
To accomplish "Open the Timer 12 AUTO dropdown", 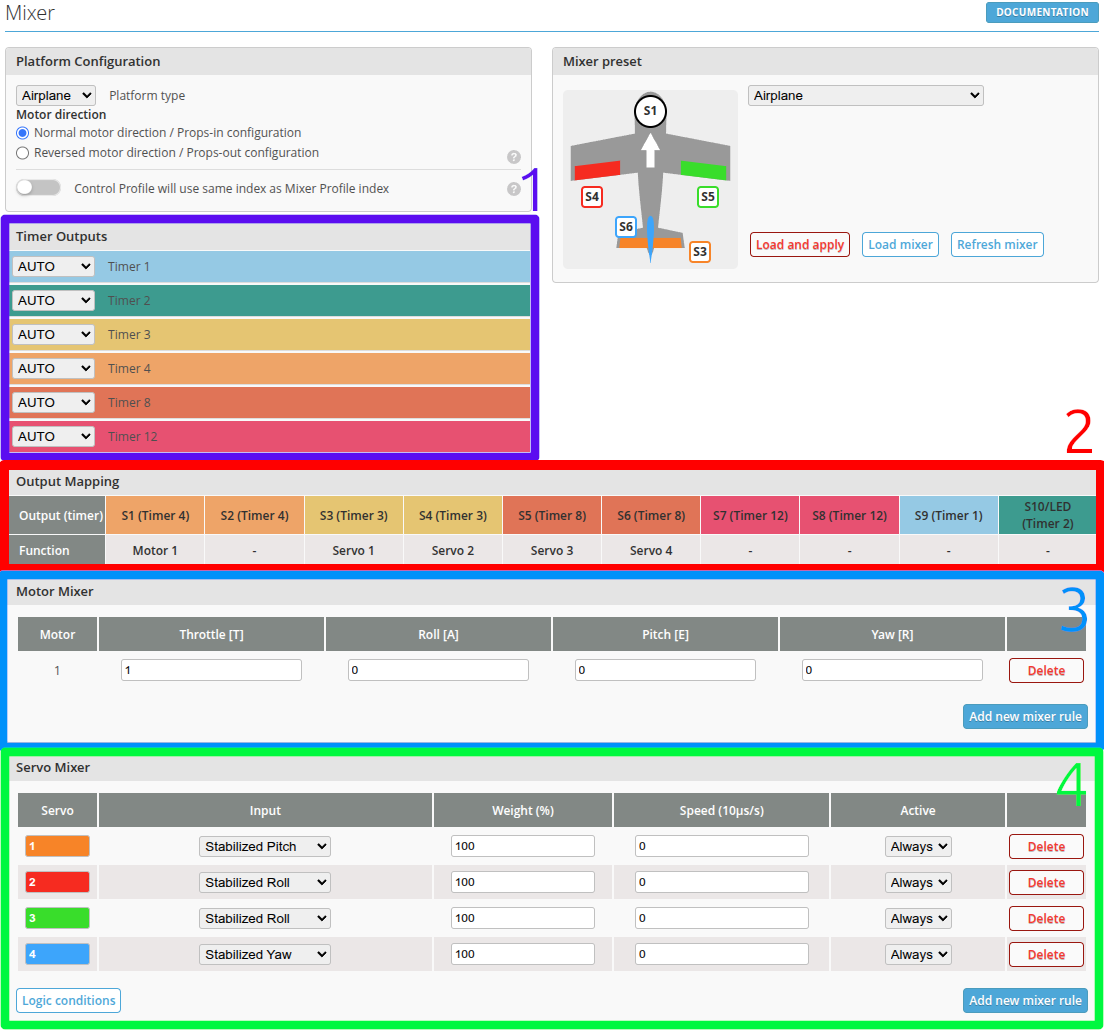I will (x=54, y=436).
